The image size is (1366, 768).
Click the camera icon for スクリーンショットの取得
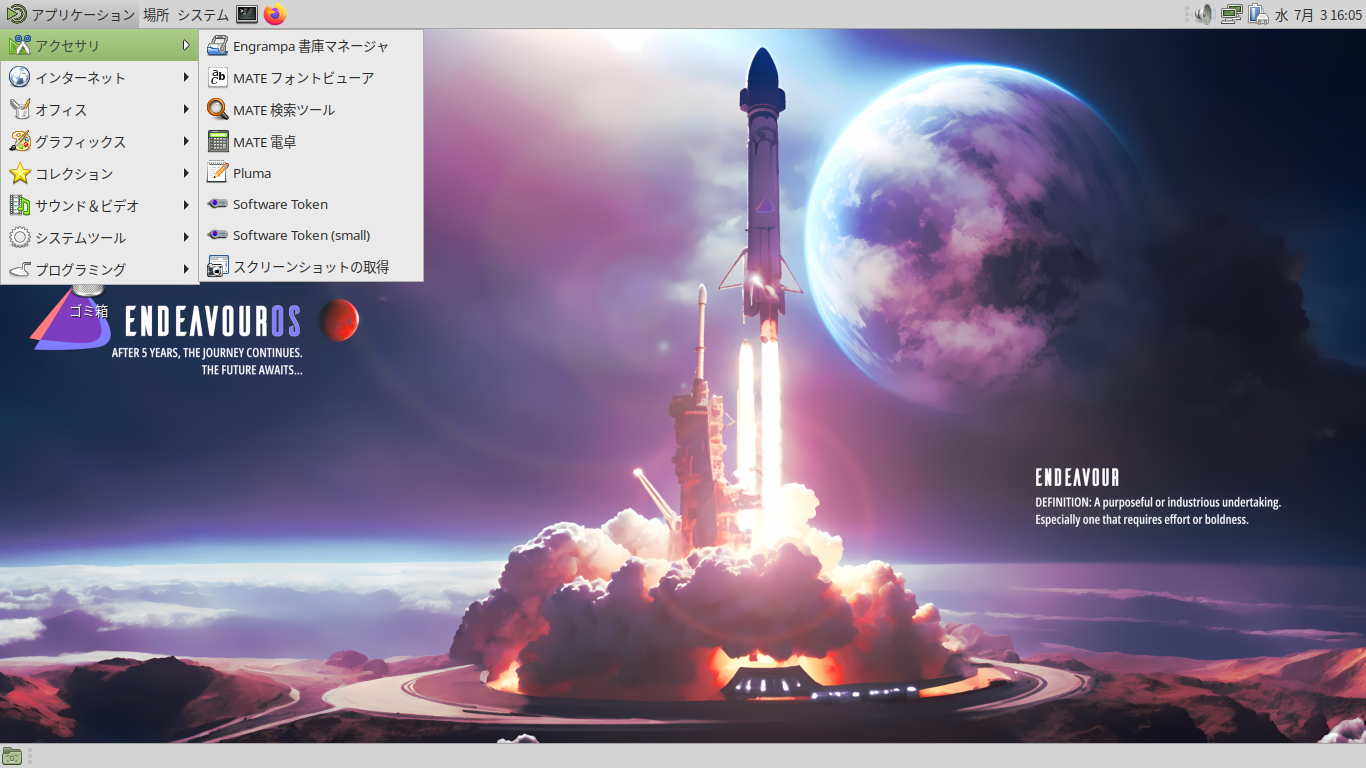[x=217, y=267]
